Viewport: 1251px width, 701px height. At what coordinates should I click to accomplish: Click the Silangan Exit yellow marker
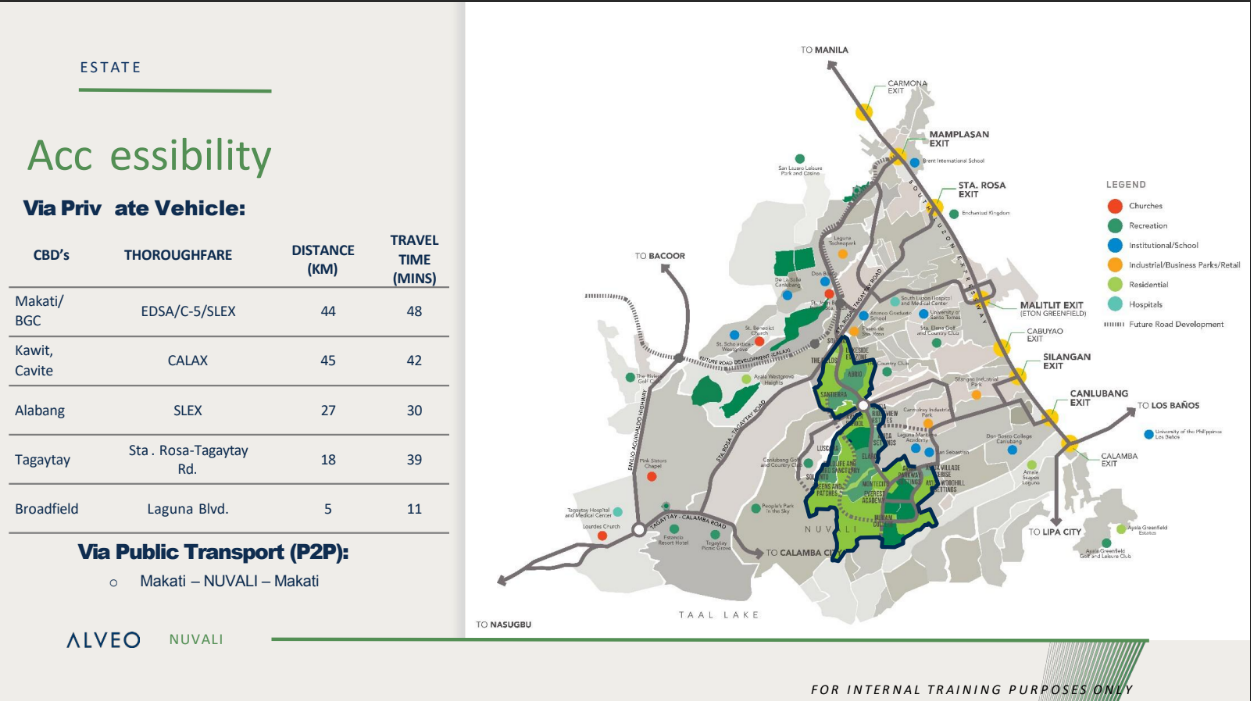click(1018, 376)
